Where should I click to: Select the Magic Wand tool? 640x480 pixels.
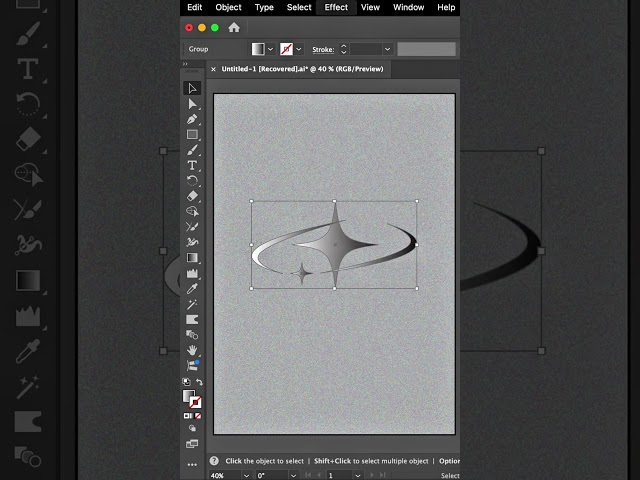[x=192, y=304]
